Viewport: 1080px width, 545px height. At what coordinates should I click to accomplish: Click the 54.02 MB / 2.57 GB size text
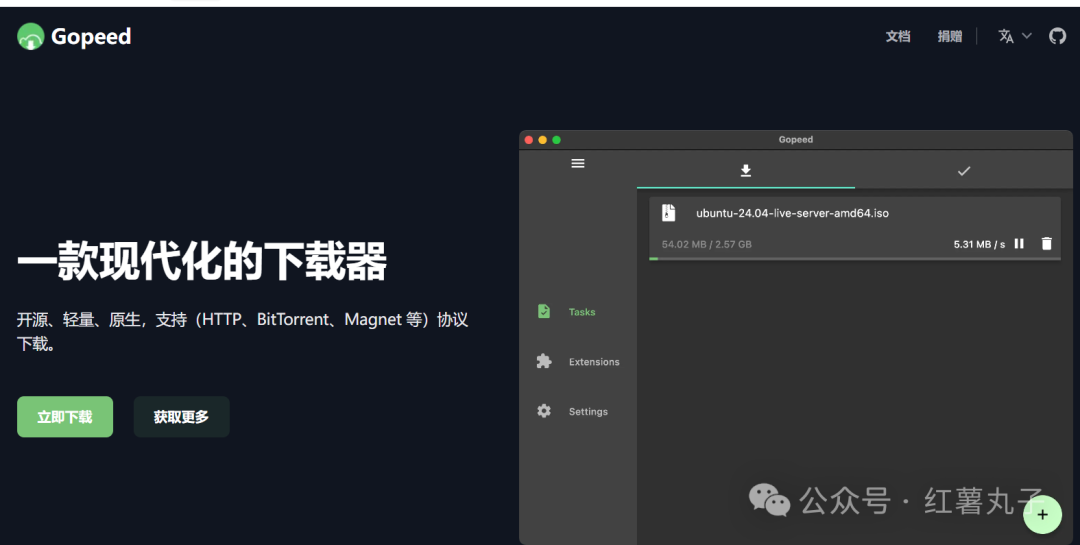click(707, 244)
